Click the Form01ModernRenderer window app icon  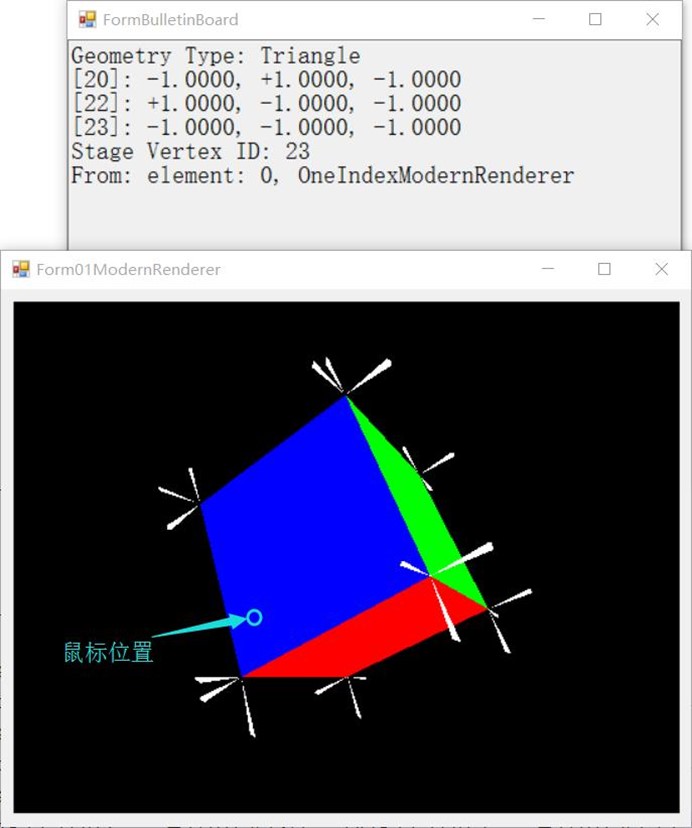click(21, 269)
